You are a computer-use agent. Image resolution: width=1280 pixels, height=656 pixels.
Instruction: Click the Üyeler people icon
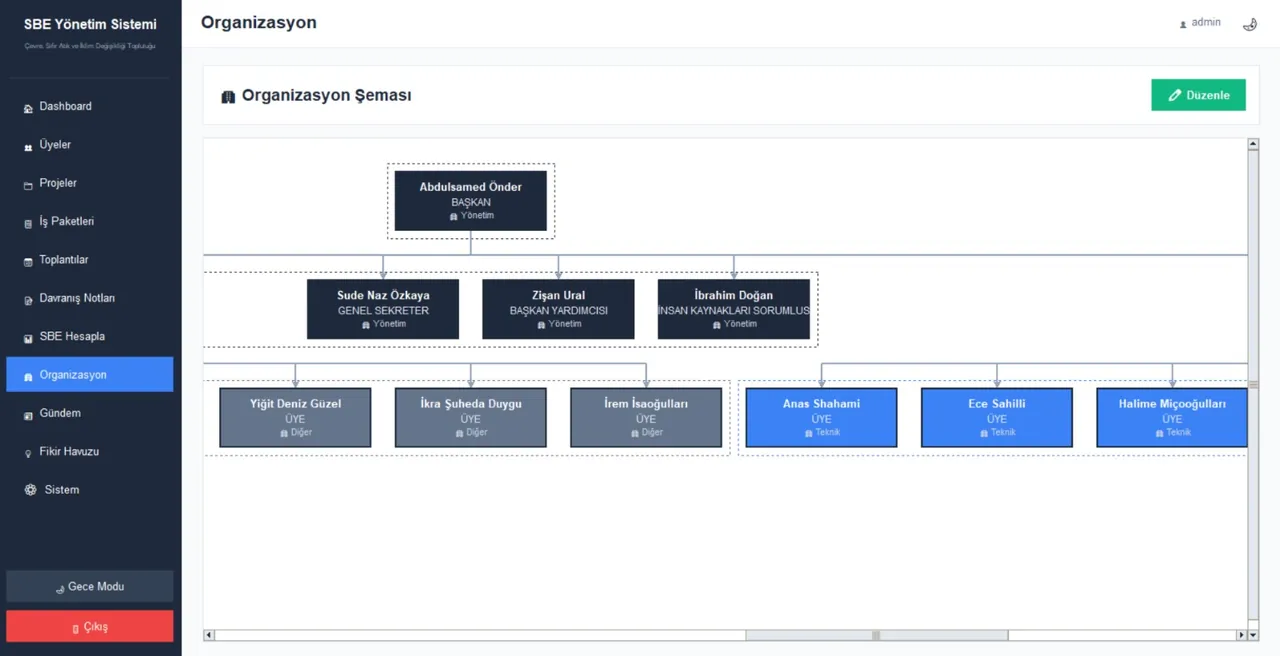pyautogui.click(x=28, y=147)
